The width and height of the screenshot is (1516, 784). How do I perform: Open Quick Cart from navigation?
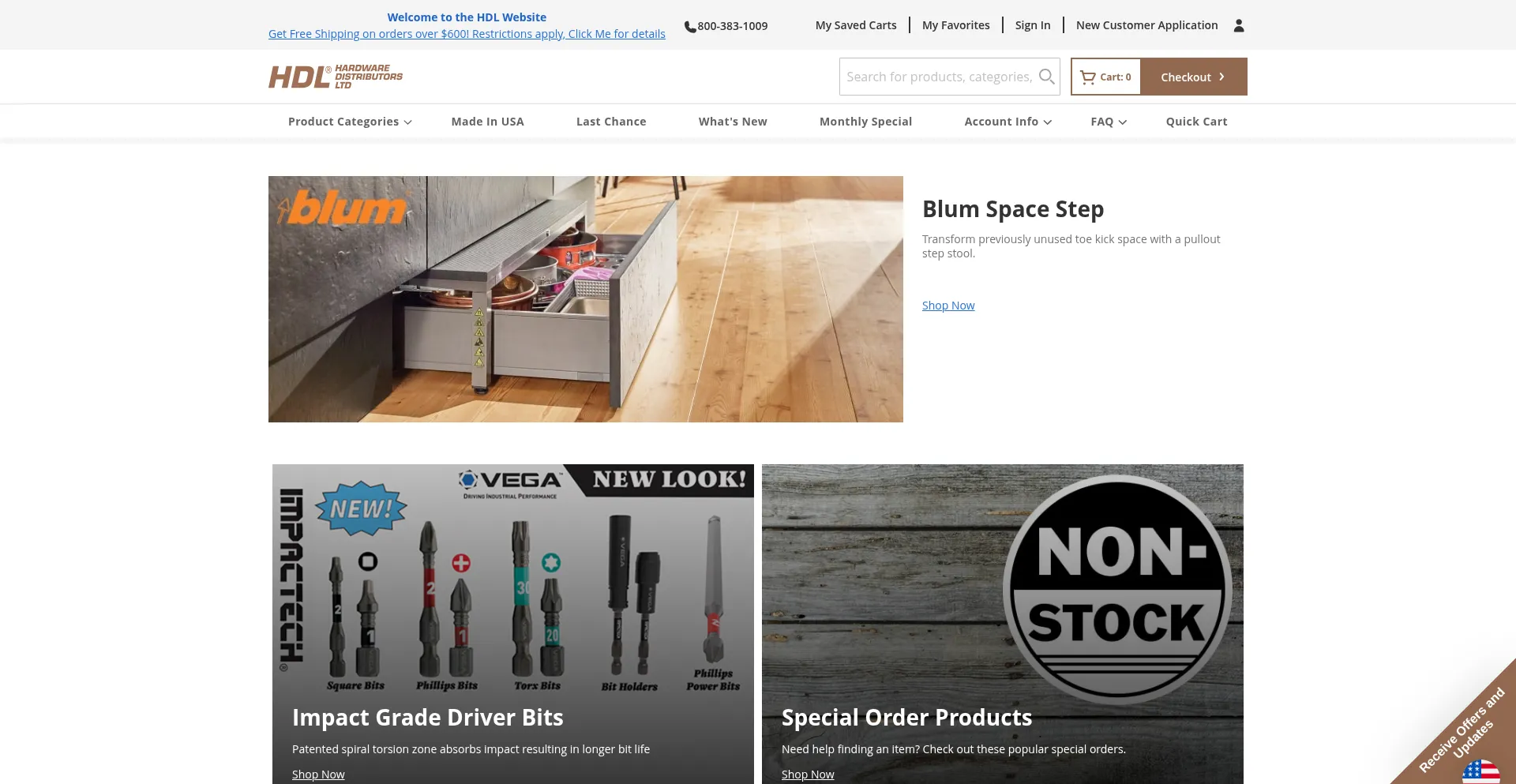pos(1196,122)
